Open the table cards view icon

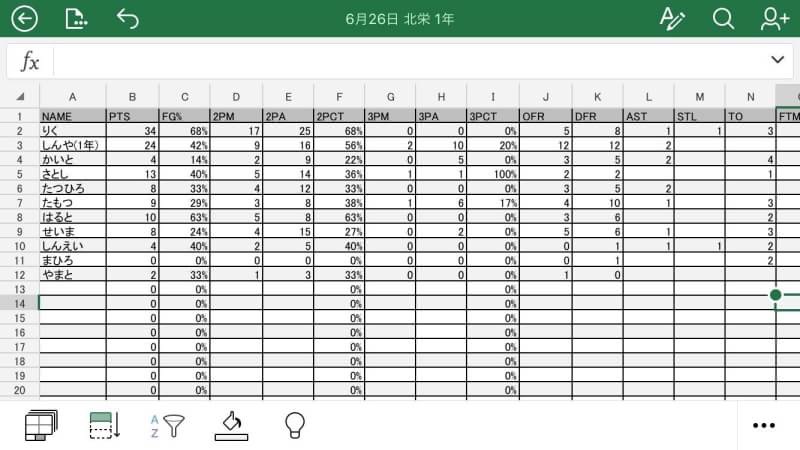pos(41,425)
